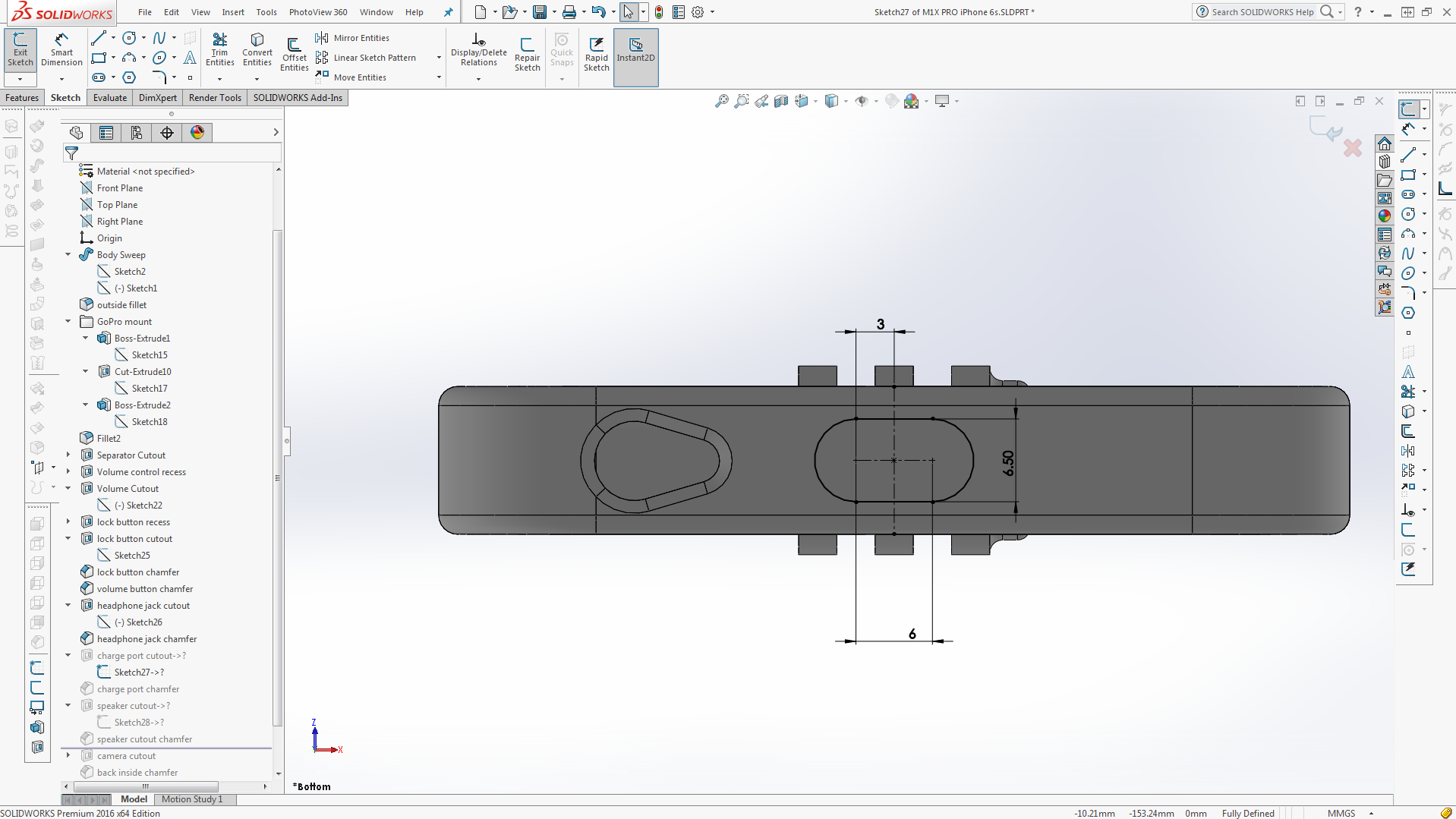Image resolution: width=1456 pixels, height=819 pixels.
Task: Choose Linear Sketch Pattern command
Action: pyautogui.click(x=367, y=58)
